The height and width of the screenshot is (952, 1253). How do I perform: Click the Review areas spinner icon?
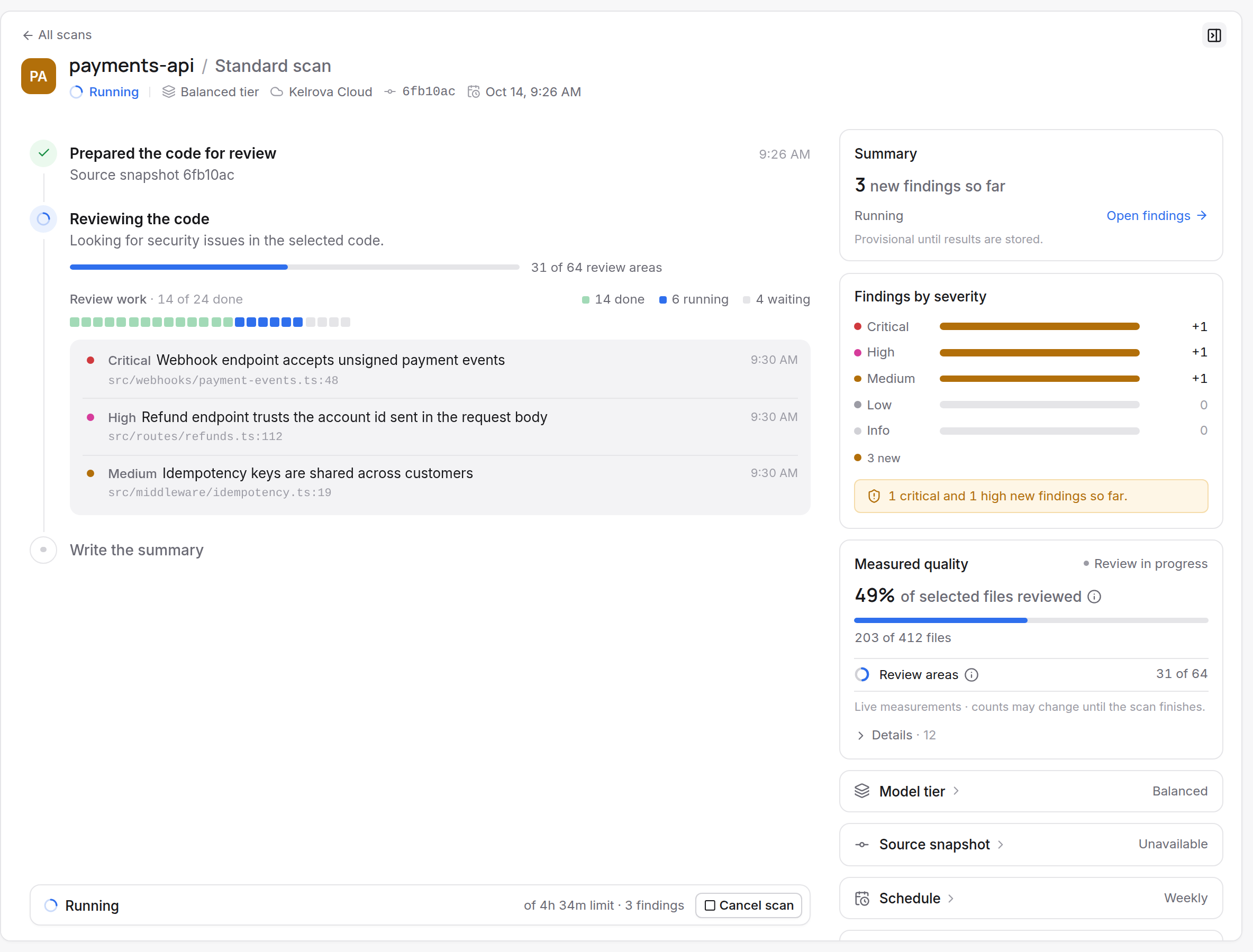(862, 674)
